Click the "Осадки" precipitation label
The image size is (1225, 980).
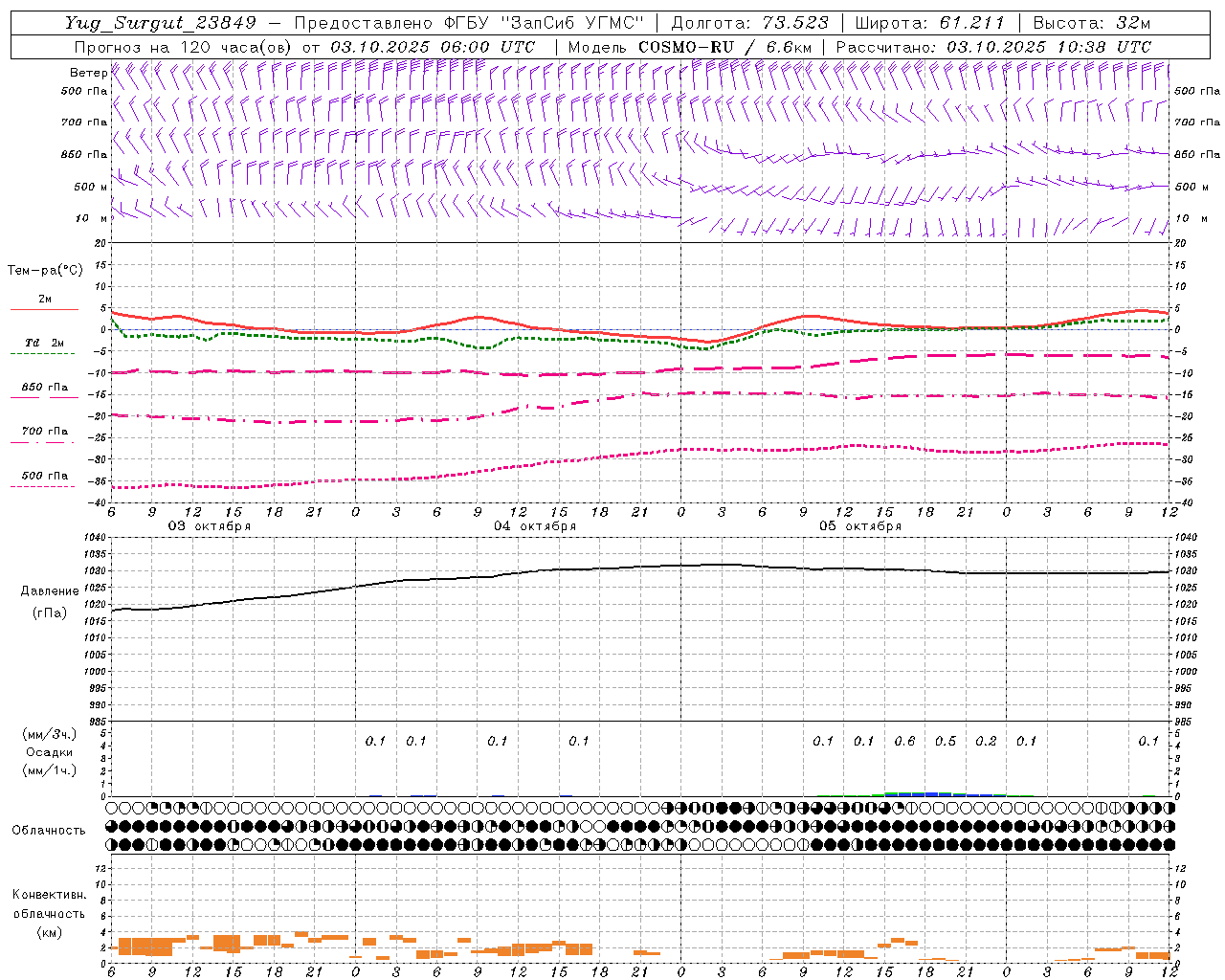50,752
